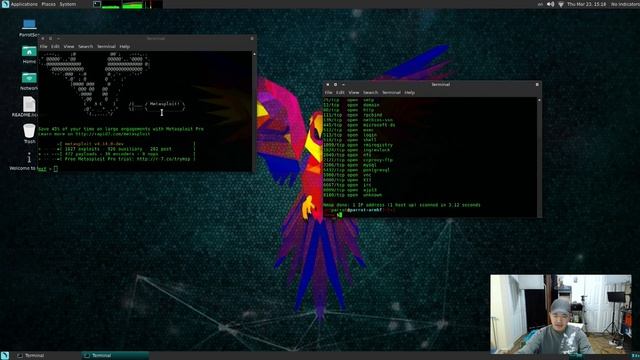Click the right-edge button on Metasploit terminal titlebar
Screen dimensions: 640x360
252,38
